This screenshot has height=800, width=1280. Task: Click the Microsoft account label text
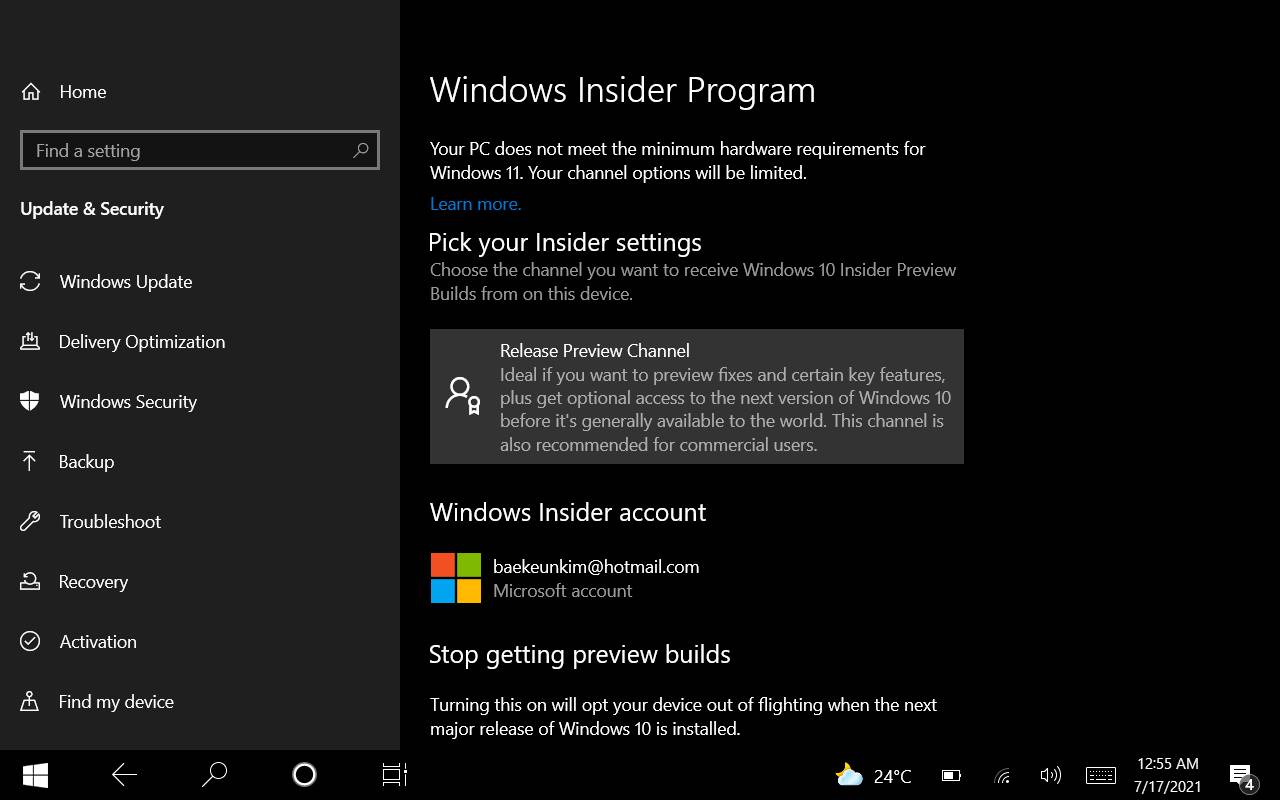point(562,591)
